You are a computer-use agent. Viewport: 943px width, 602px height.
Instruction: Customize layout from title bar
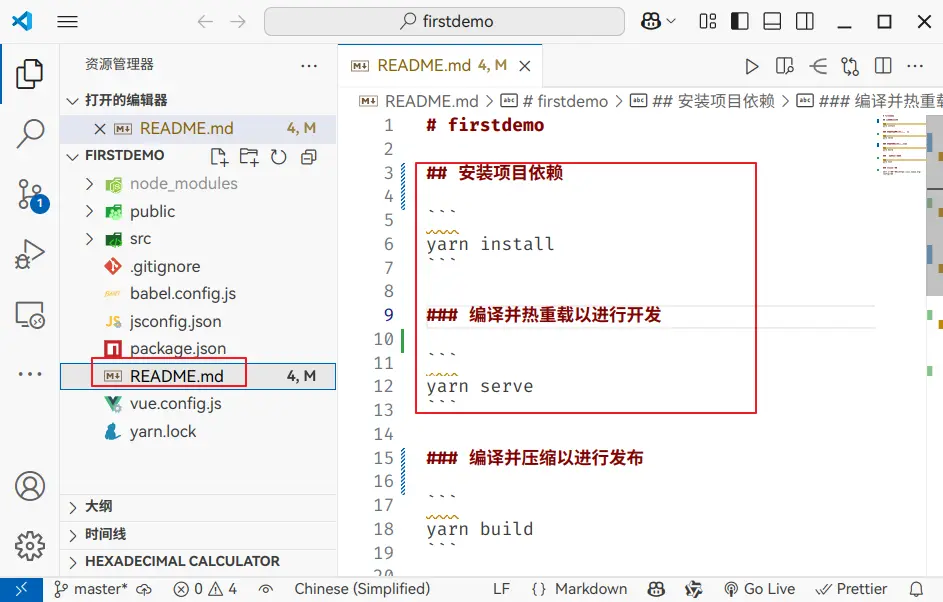[708, 22]
